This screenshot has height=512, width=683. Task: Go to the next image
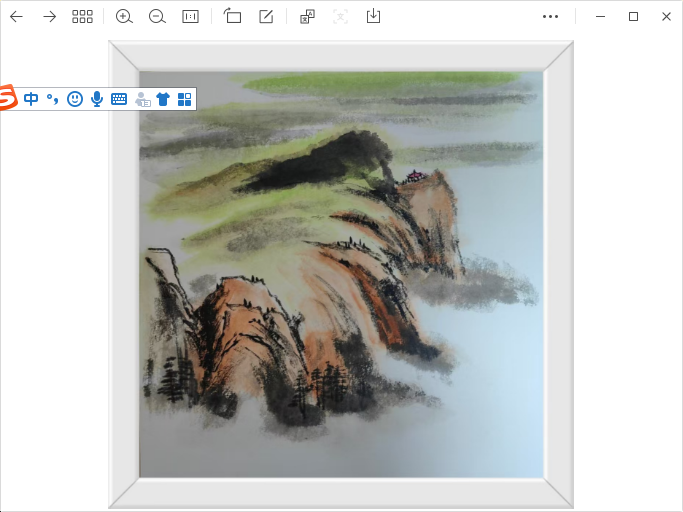click(49, 17)
